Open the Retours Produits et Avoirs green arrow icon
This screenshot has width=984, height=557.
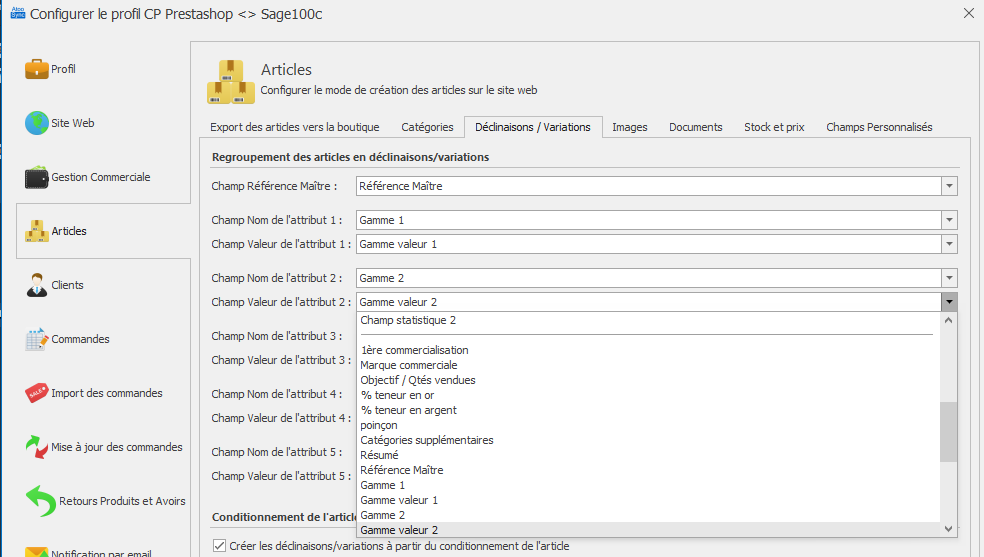point(41,501)
